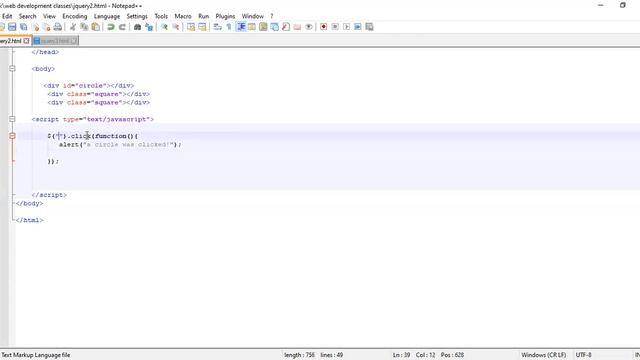
Task: Collapse the script tag fold marker
Action: [12, 119]
